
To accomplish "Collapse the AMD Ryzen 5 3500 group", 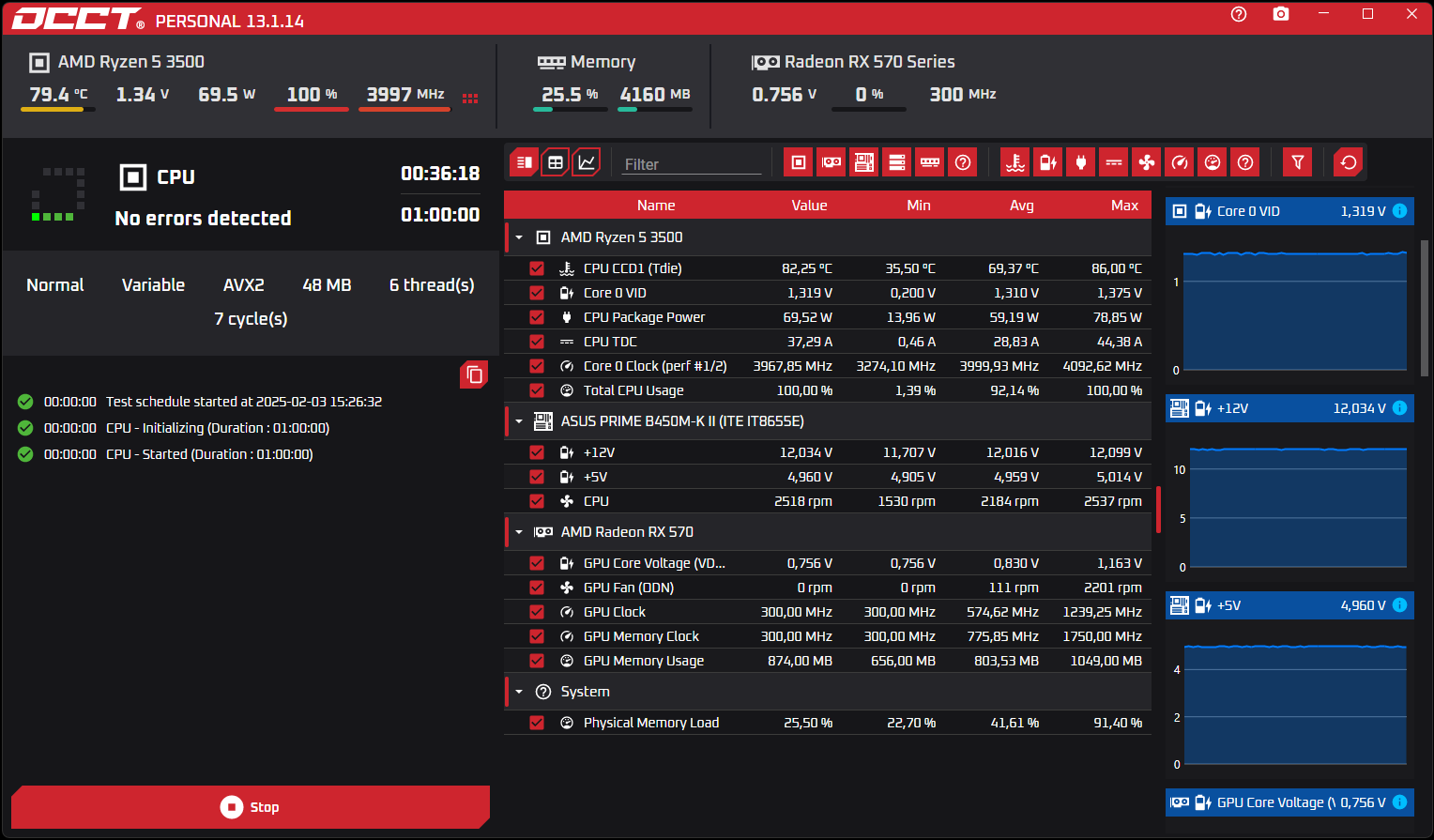I will 519,237.
